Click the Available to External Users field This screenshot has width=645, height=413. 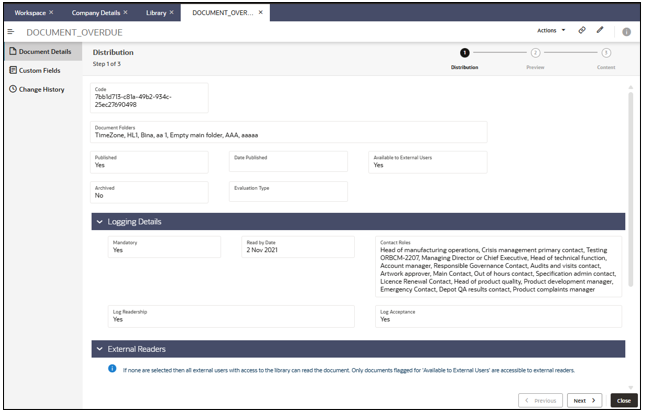click(428, 162)
